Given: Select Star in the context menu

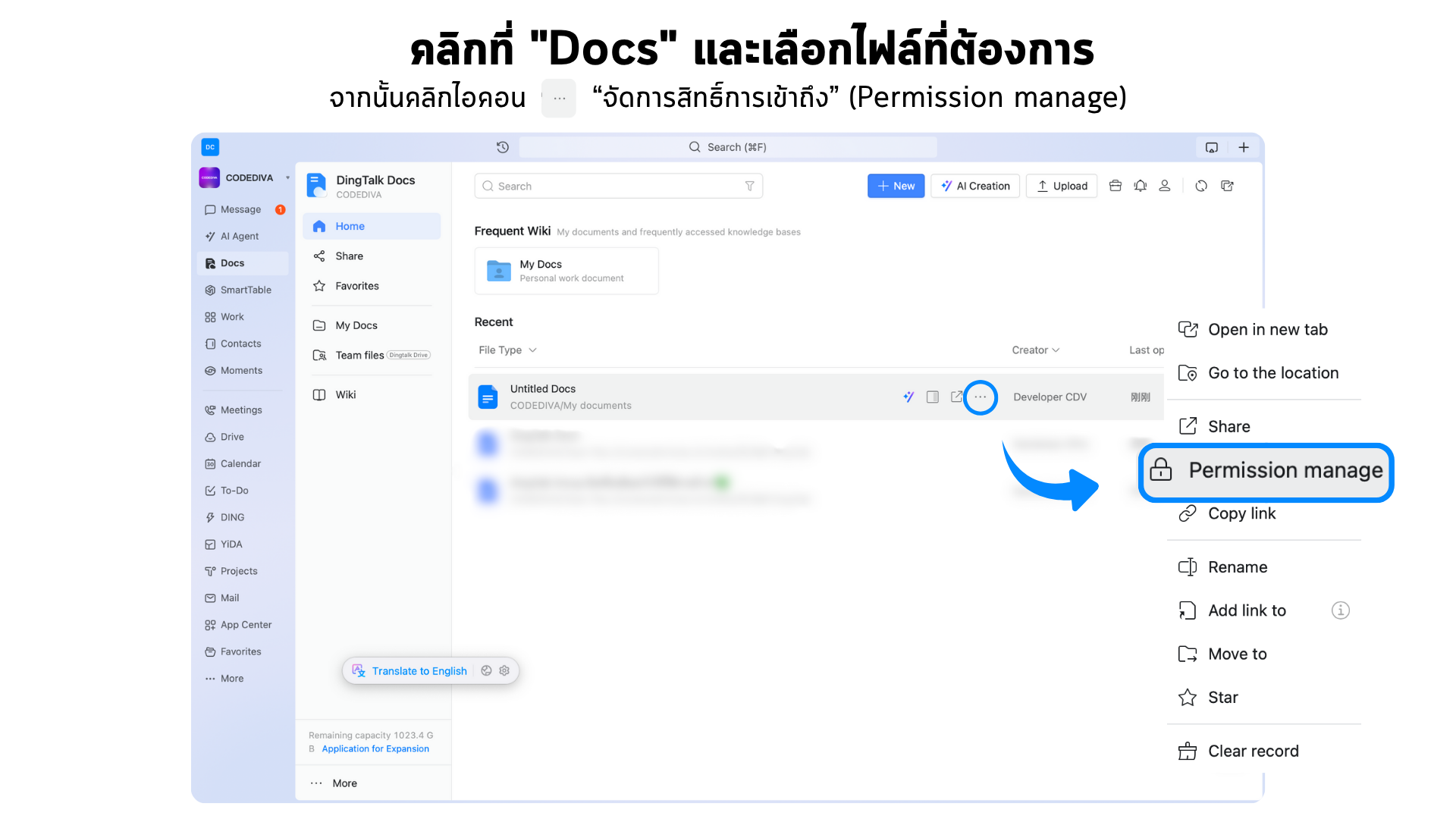Looking at the screenshot, I should click(x=1222, y=697).
